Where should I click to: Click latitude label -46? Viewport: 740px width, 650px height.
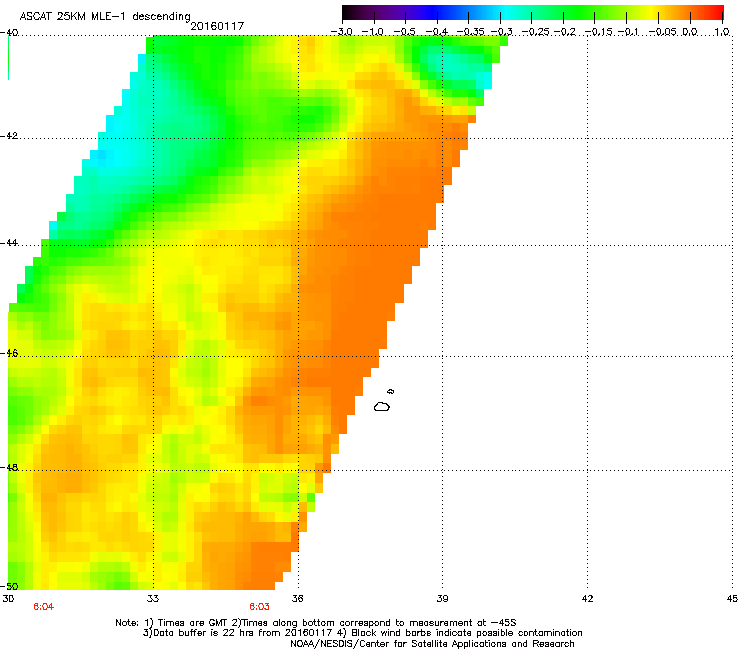pos(9,353)
